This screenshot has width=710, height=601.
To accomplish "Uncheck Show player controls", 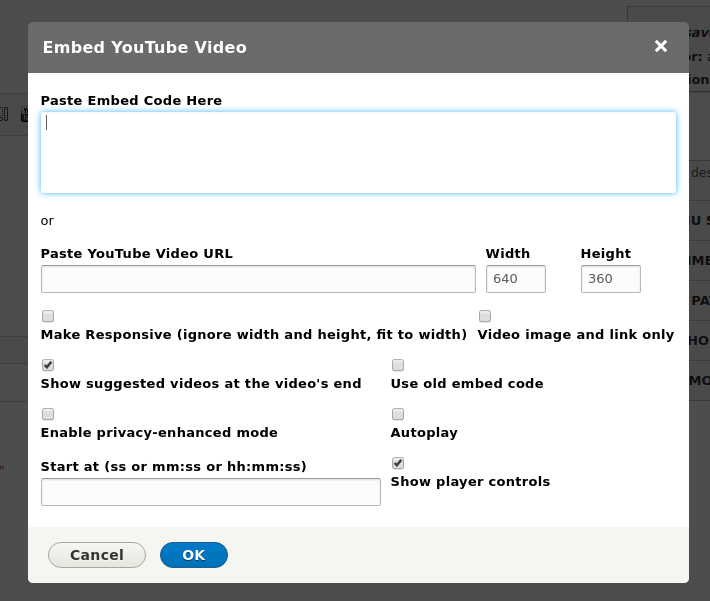I will pos(398,463).
